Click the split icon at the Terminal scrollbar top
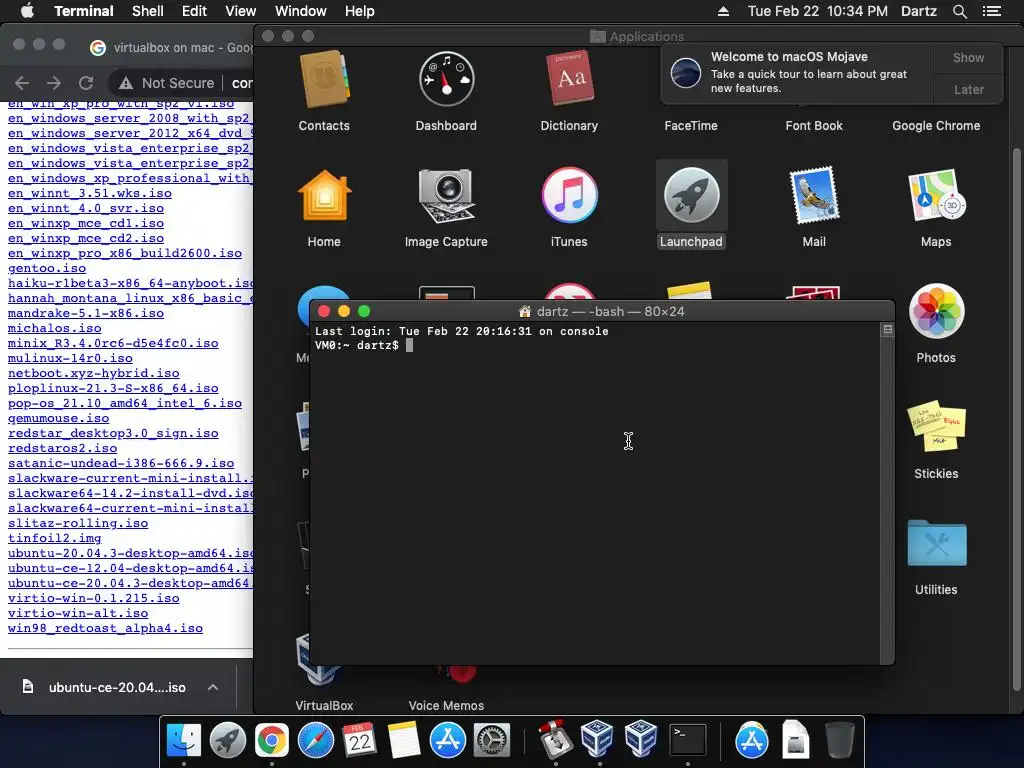1024x768 pixels. [x=888, y=330]
